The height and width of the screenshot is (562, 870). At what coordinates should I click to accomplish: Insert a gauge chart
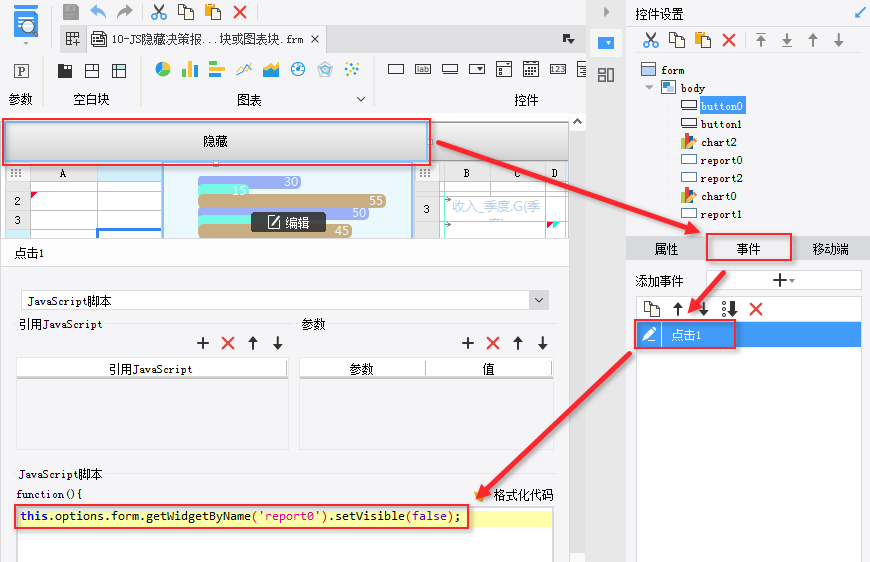(298, 69)
